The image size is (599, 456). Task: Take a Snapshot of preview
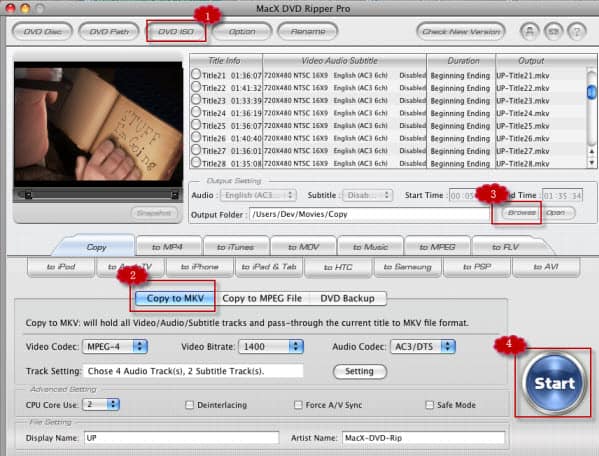pyautogui.click(x=154, y=213)
